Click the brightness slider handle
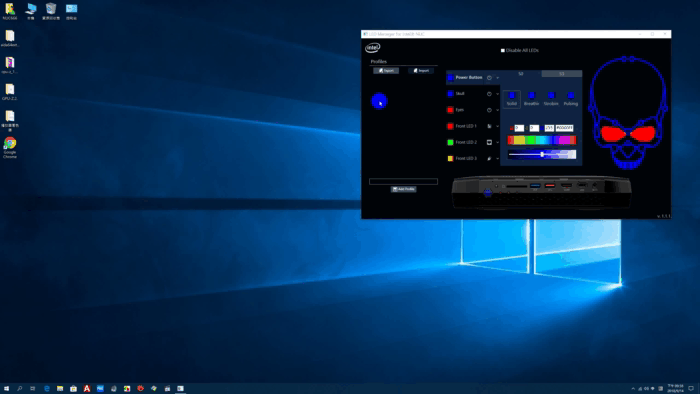This screenshot has height=394, width=700. tap(542, 154)
